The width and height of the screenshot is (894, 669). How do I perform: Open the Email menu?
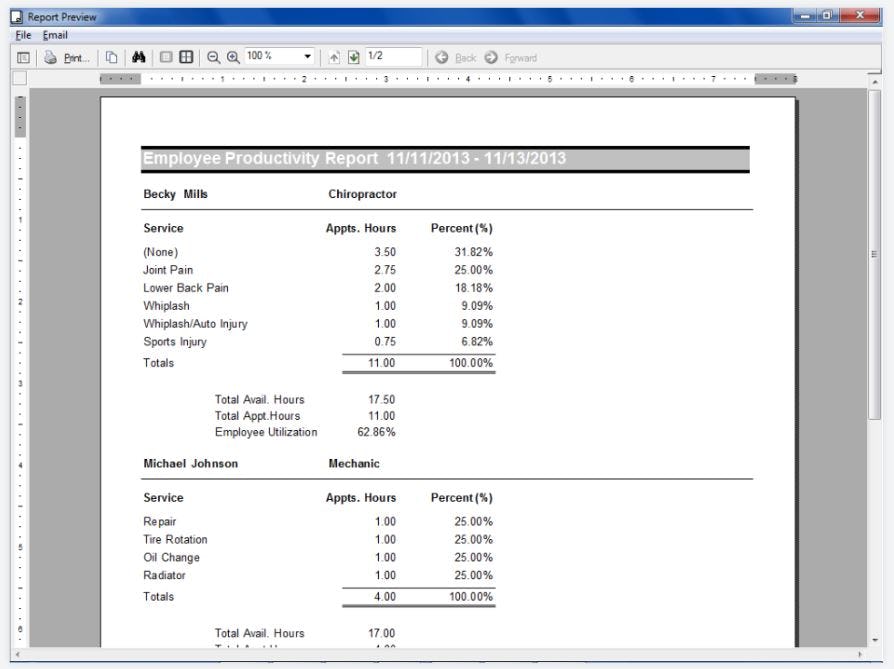point(55,35)
